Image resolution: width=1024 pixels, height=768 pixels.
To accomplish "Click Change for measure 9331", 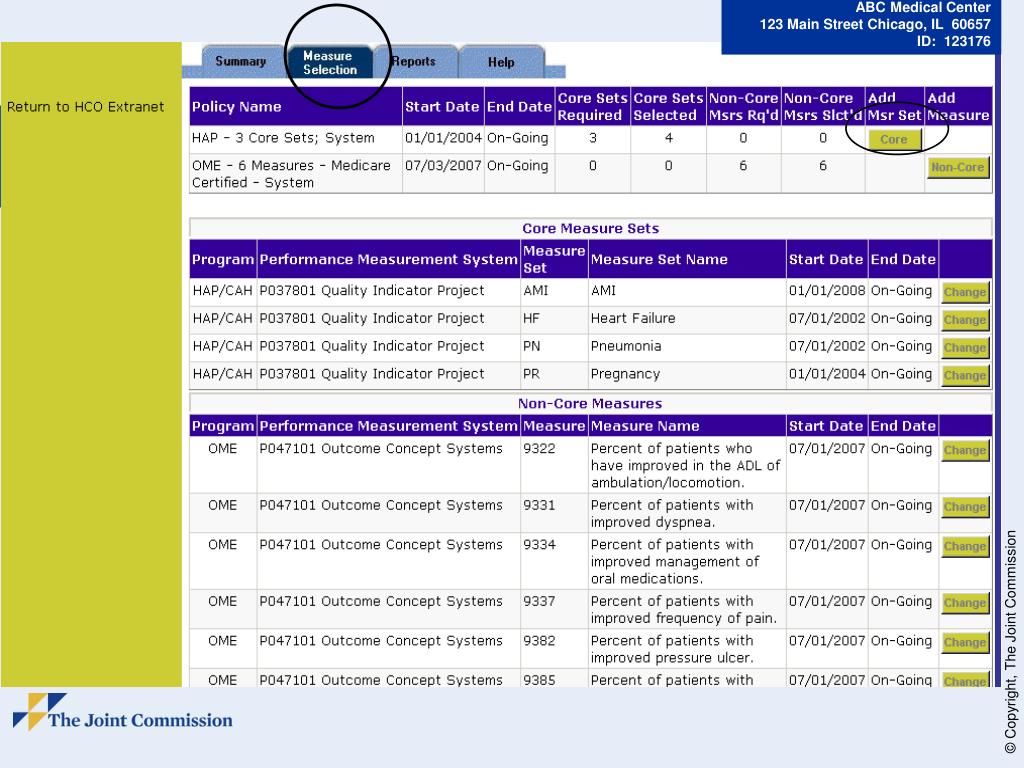I will point(965,507).
